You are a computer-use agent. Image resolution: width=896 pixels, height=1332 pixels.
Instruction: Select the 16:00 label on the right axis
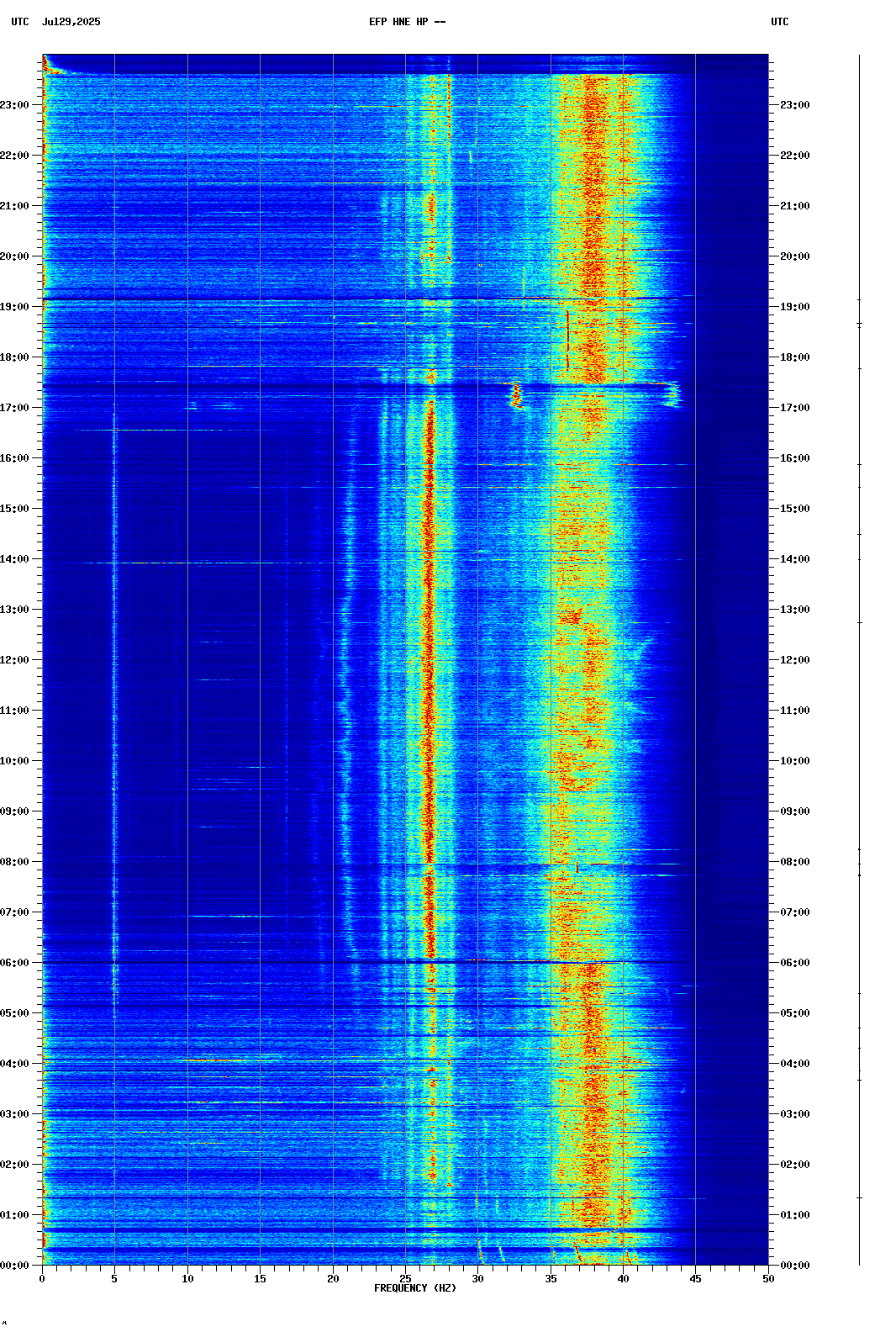(x=795, y=458)
